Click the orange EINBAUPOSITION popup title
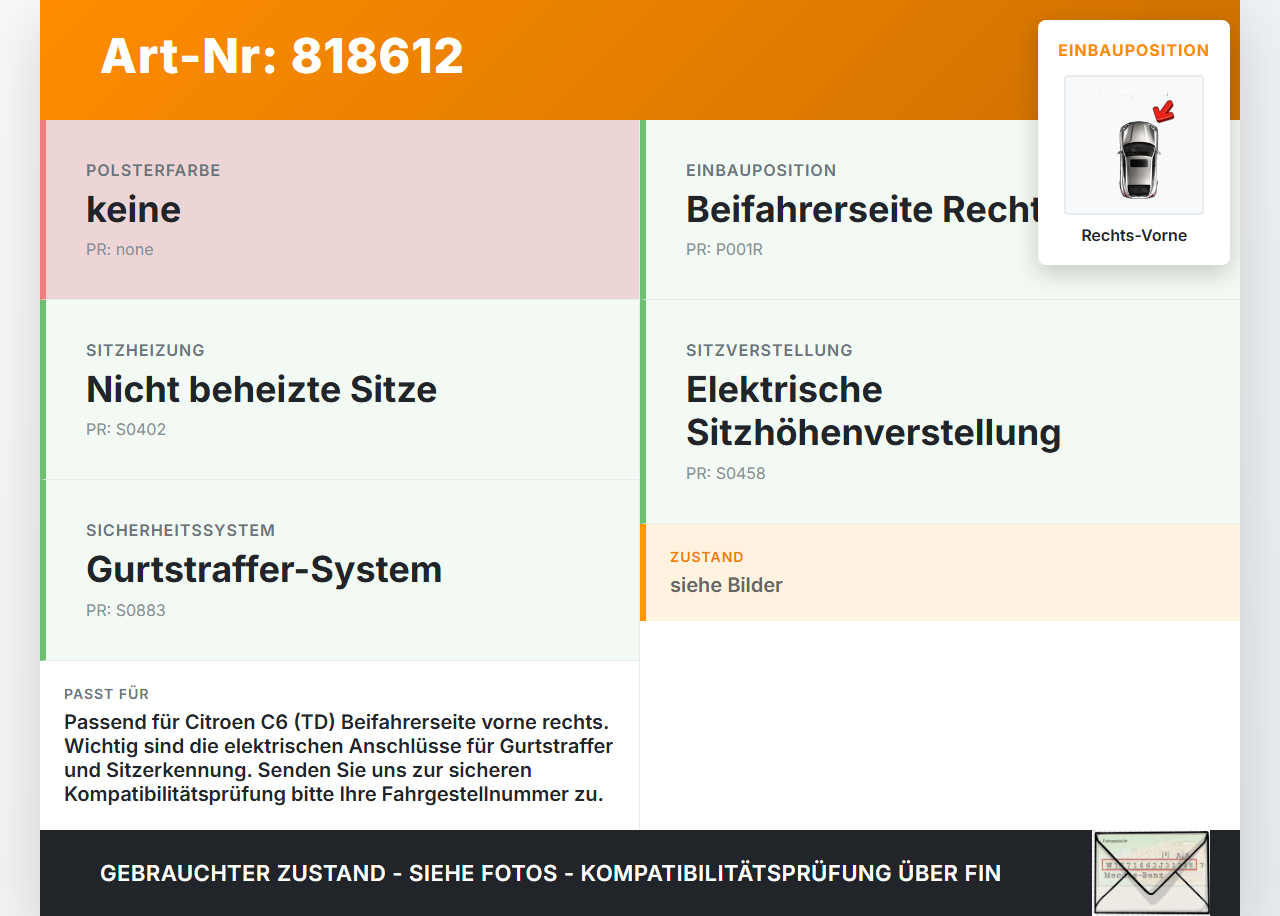Viewport: 1280px width, 916px height. (1134, 50)
